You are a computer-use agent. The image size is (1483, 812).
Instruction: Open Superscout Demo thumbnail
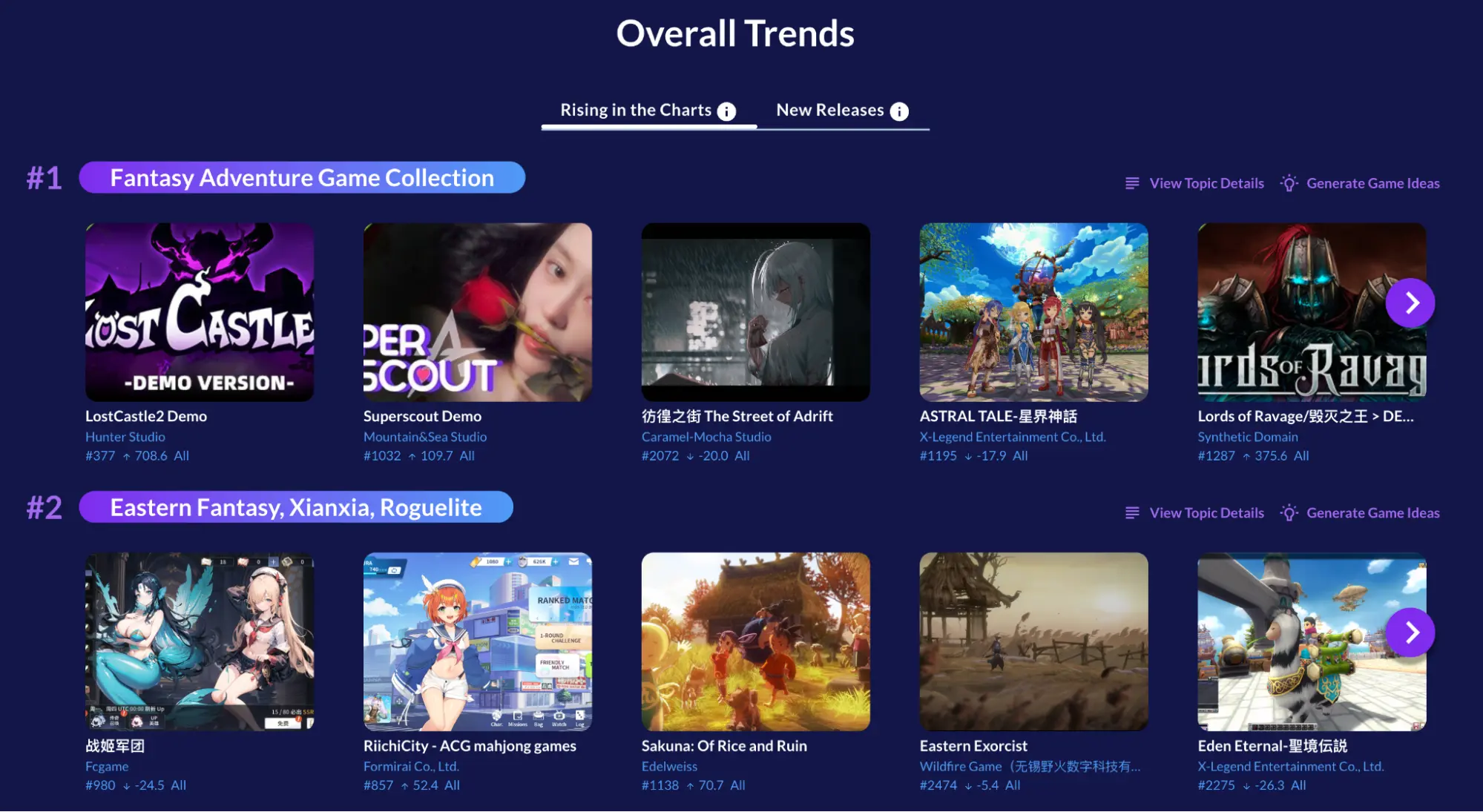point(478,312)
